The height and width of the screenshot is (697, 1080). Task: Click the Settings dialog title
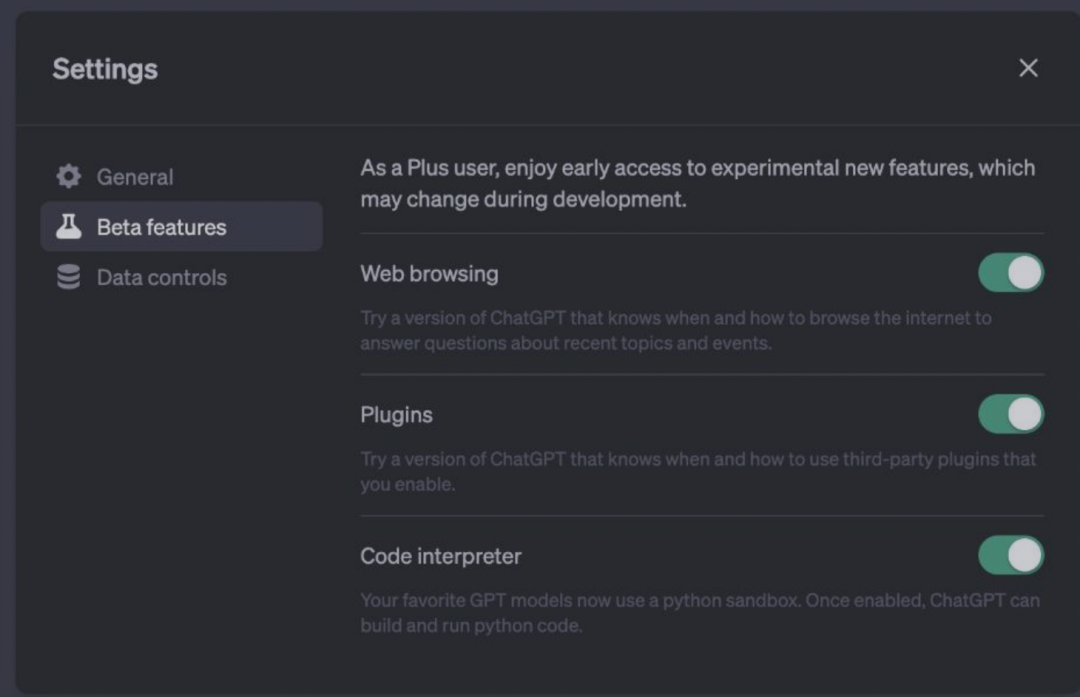coord(105,69)
